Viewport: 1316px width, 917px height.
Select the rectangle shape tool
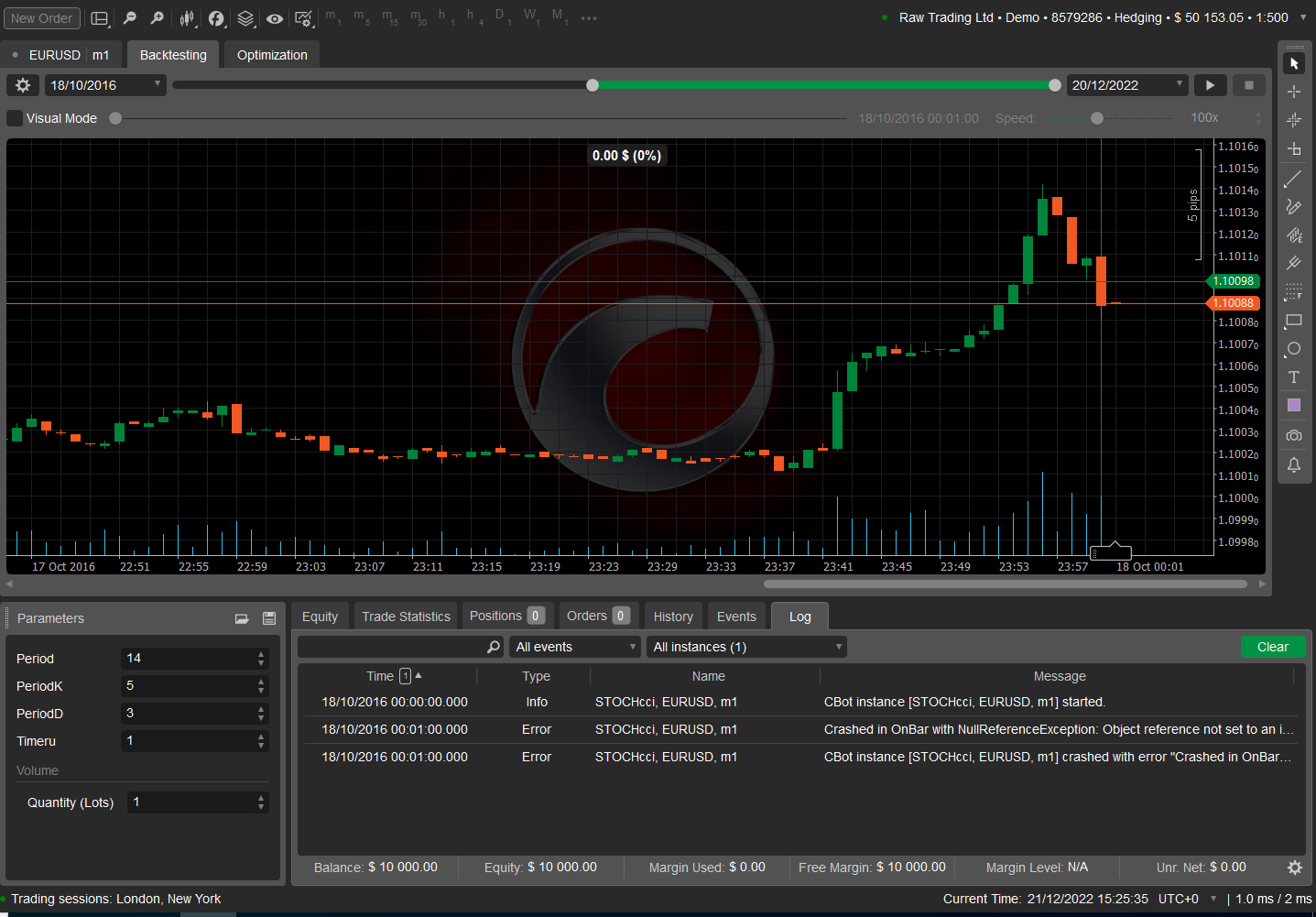(1294, 321)
